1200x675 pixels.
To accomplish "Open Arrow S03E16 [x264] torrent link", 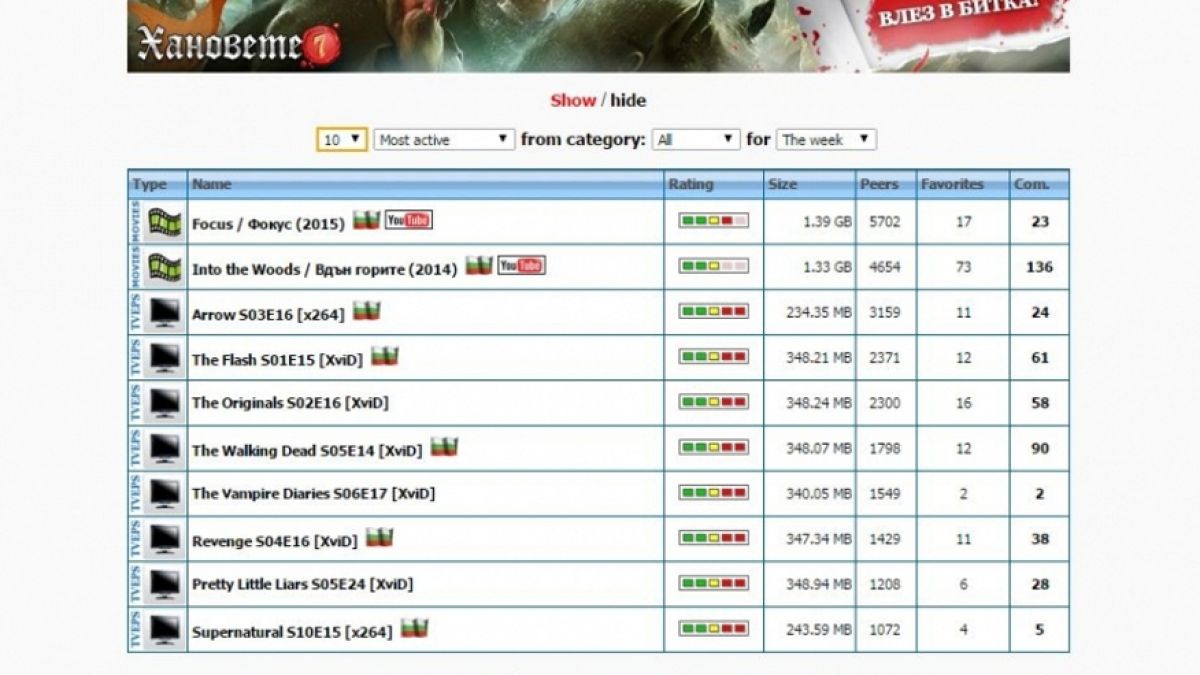I will [x=268, y=315].
